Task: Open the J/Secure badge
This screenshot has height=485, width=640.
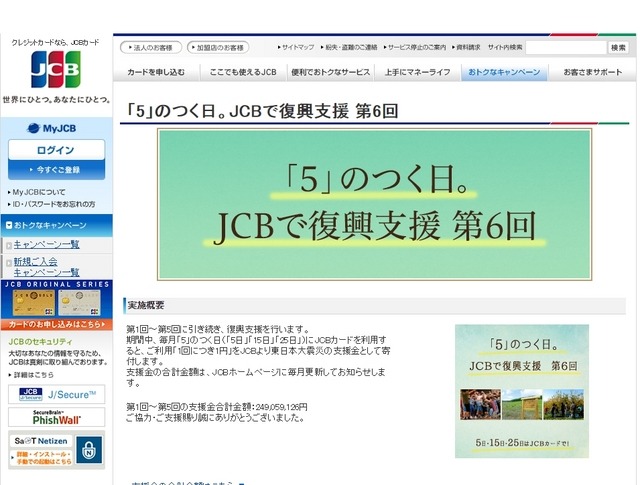Action: tap(56, 394)
